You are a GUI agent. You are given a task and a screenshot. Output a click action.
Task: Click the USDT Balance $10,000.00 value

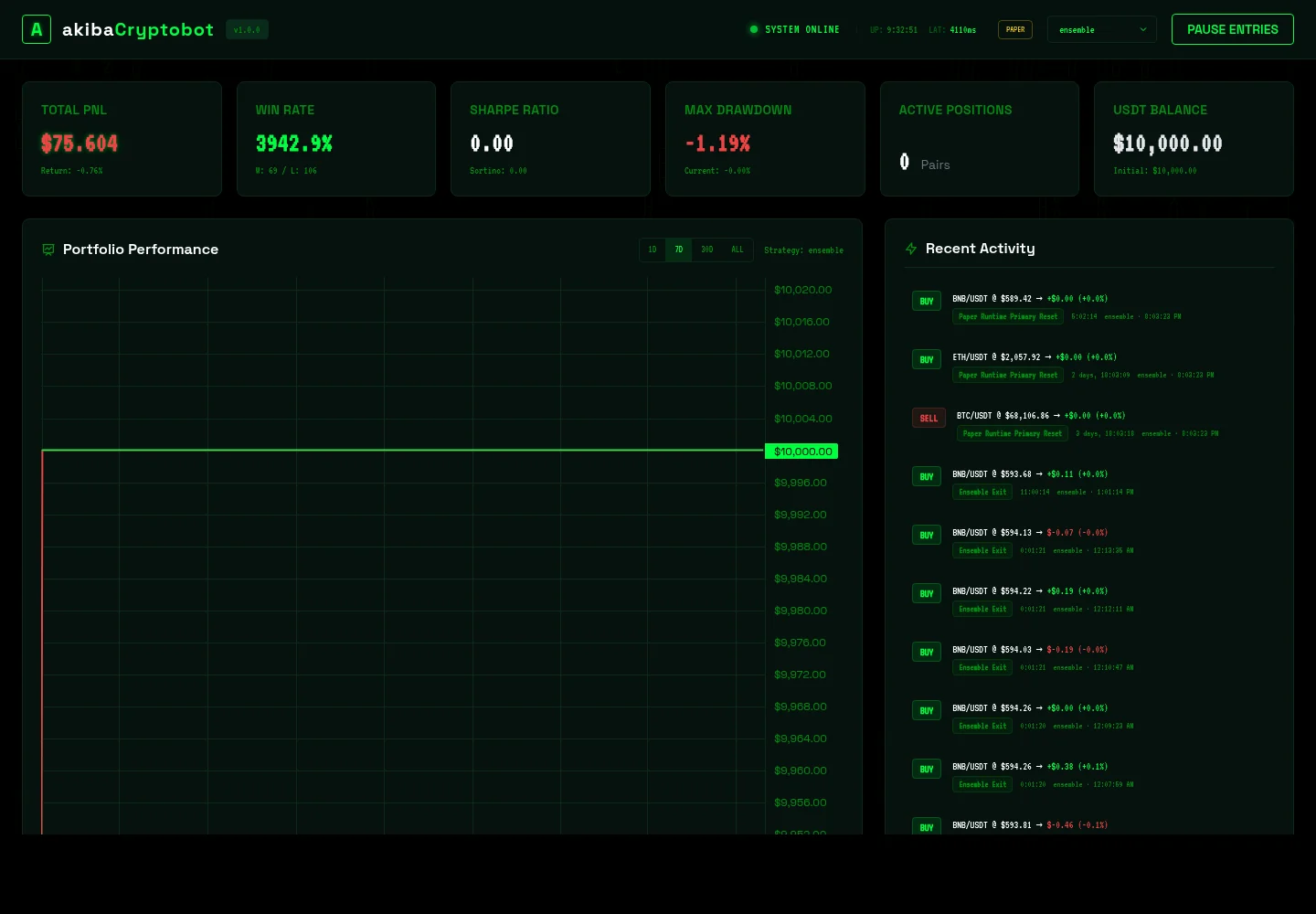click(x=1168, y=143)
